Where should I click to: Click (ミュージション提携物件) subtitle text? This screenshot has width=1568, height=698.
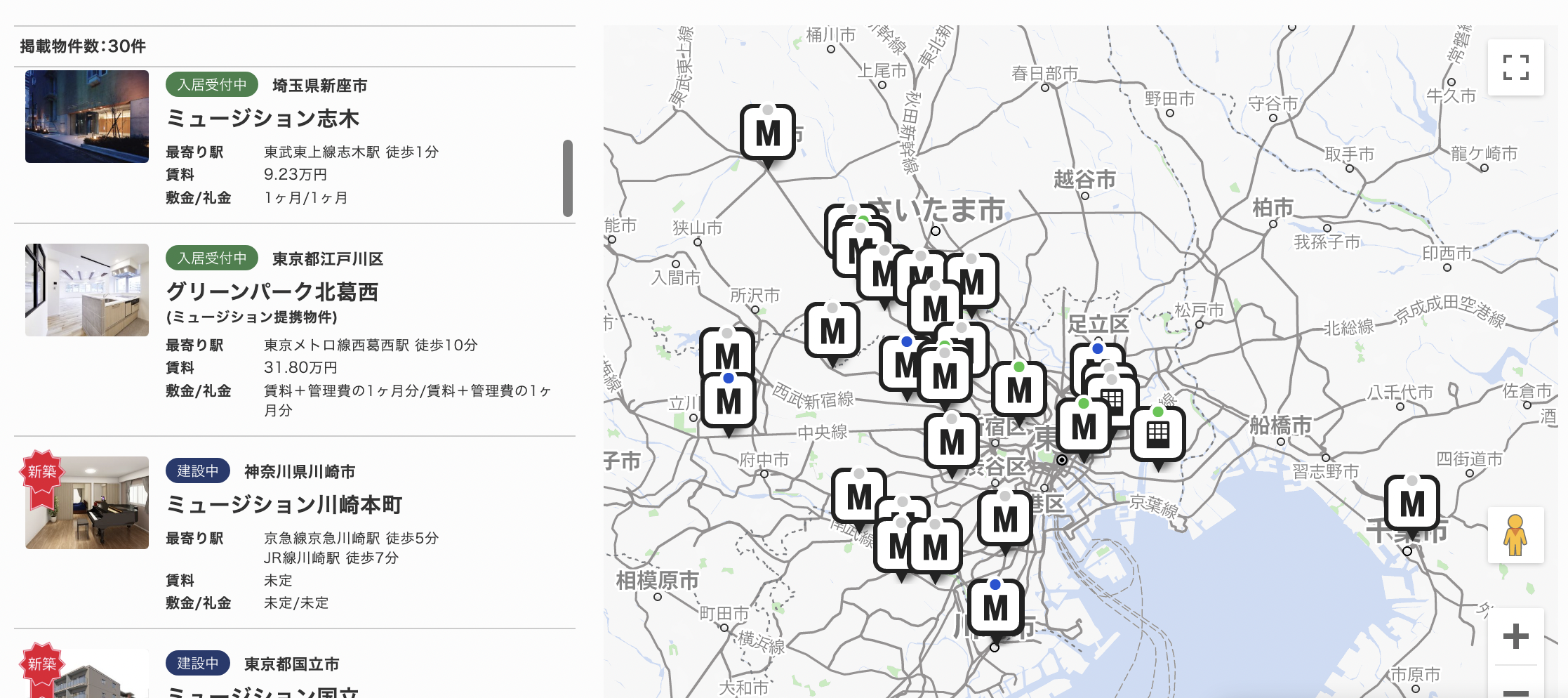(252, 317)
